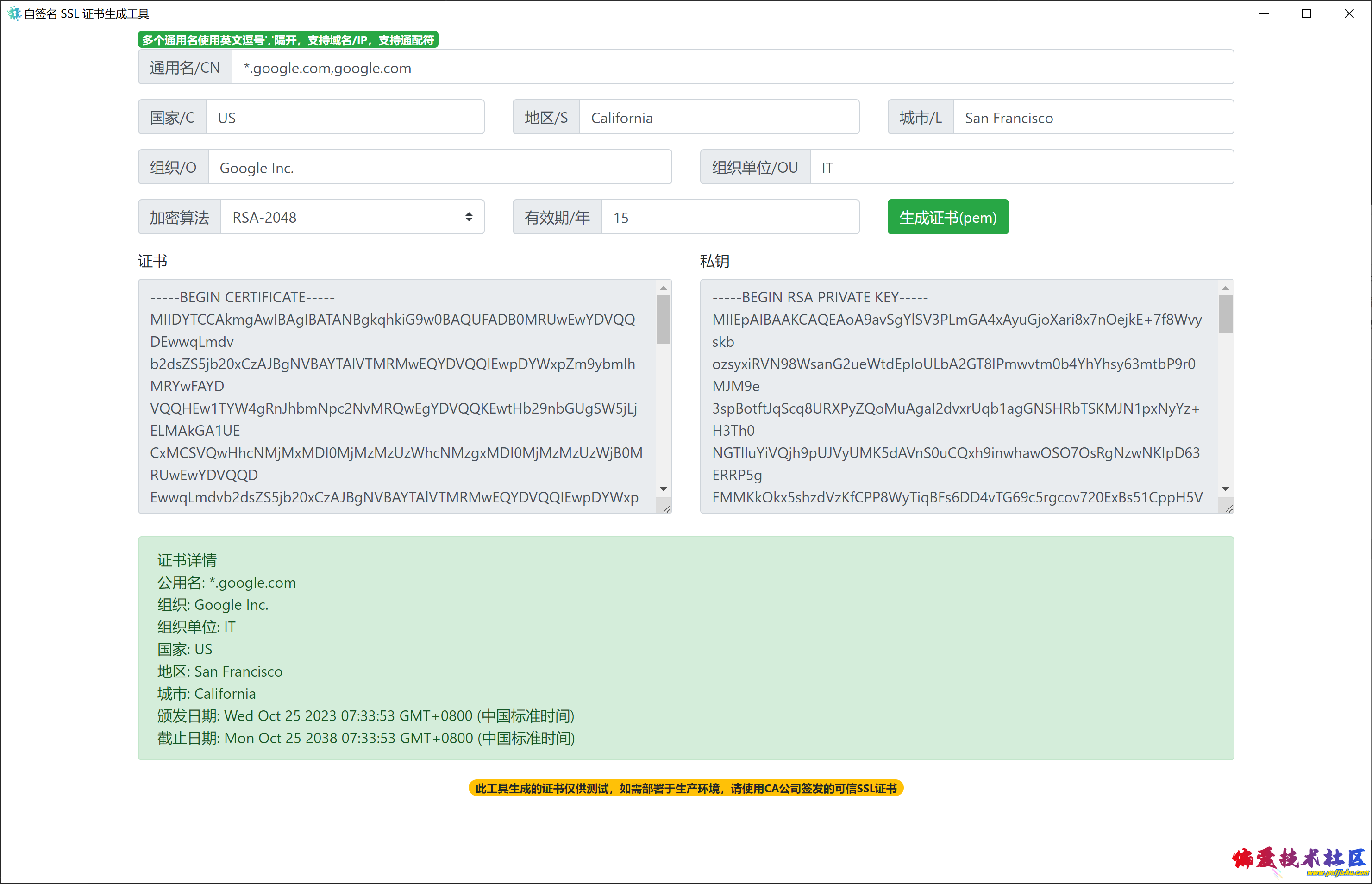This screenshot has width=1372, height=884.
Task: Click the certificate scrollbar up arrow
Action: click(664, 288)
